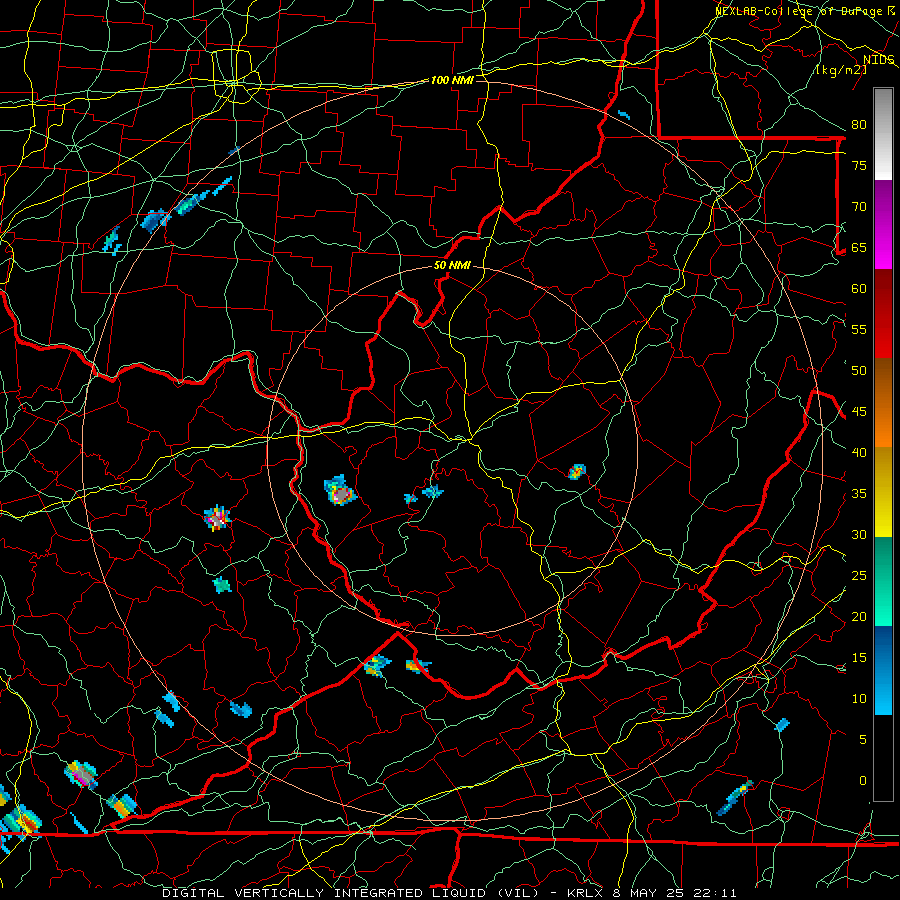Select the 75 value on the color scale

point(859,165)
